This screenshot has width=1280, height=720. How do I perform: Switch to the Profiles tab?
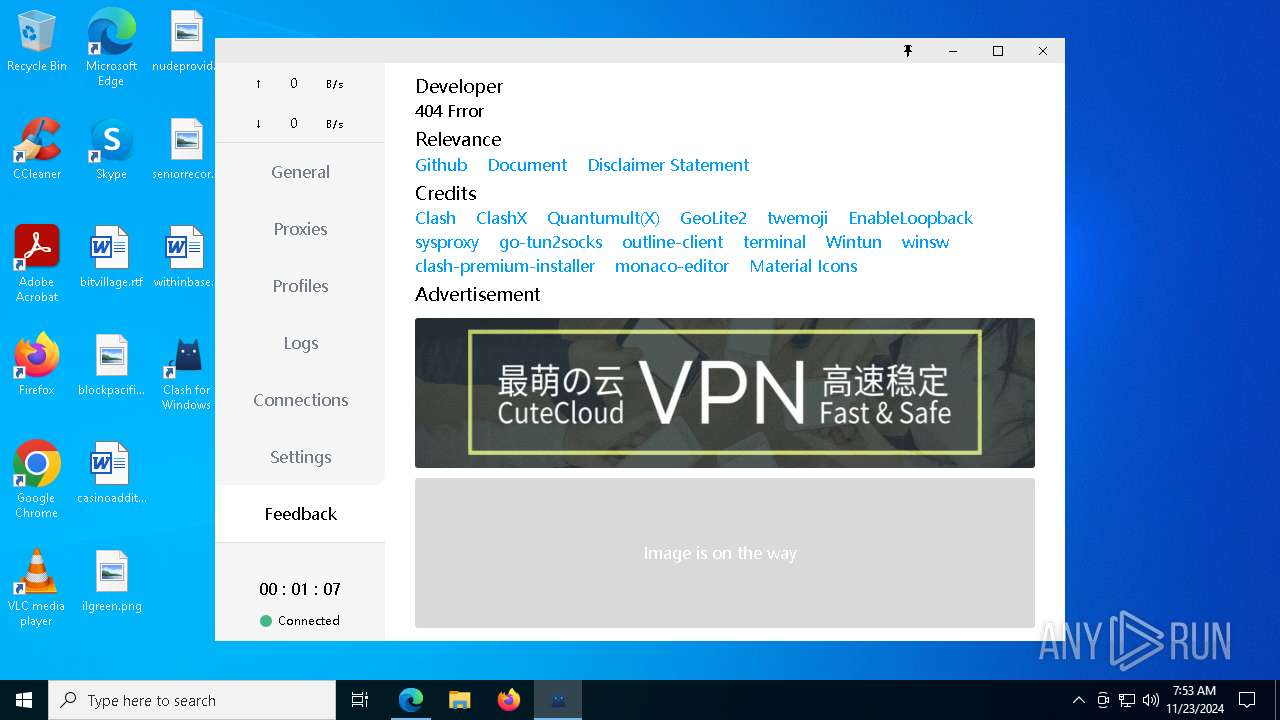click(x=300, y=286)
